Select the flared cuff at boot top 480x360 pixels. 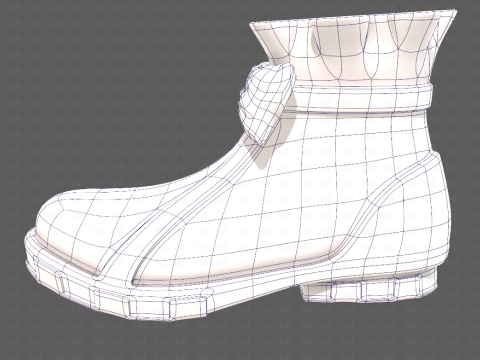(x=353, y=47)
